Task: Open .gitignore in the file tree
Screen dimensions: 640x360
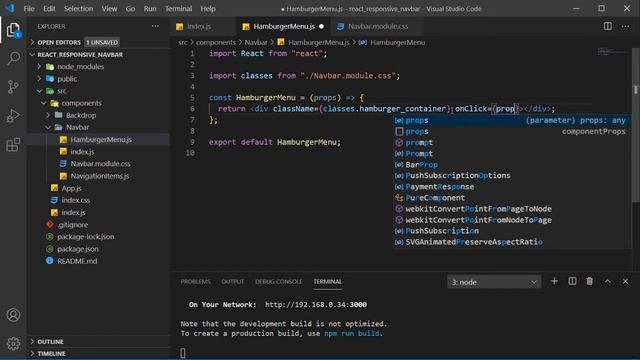Action: 98,224
